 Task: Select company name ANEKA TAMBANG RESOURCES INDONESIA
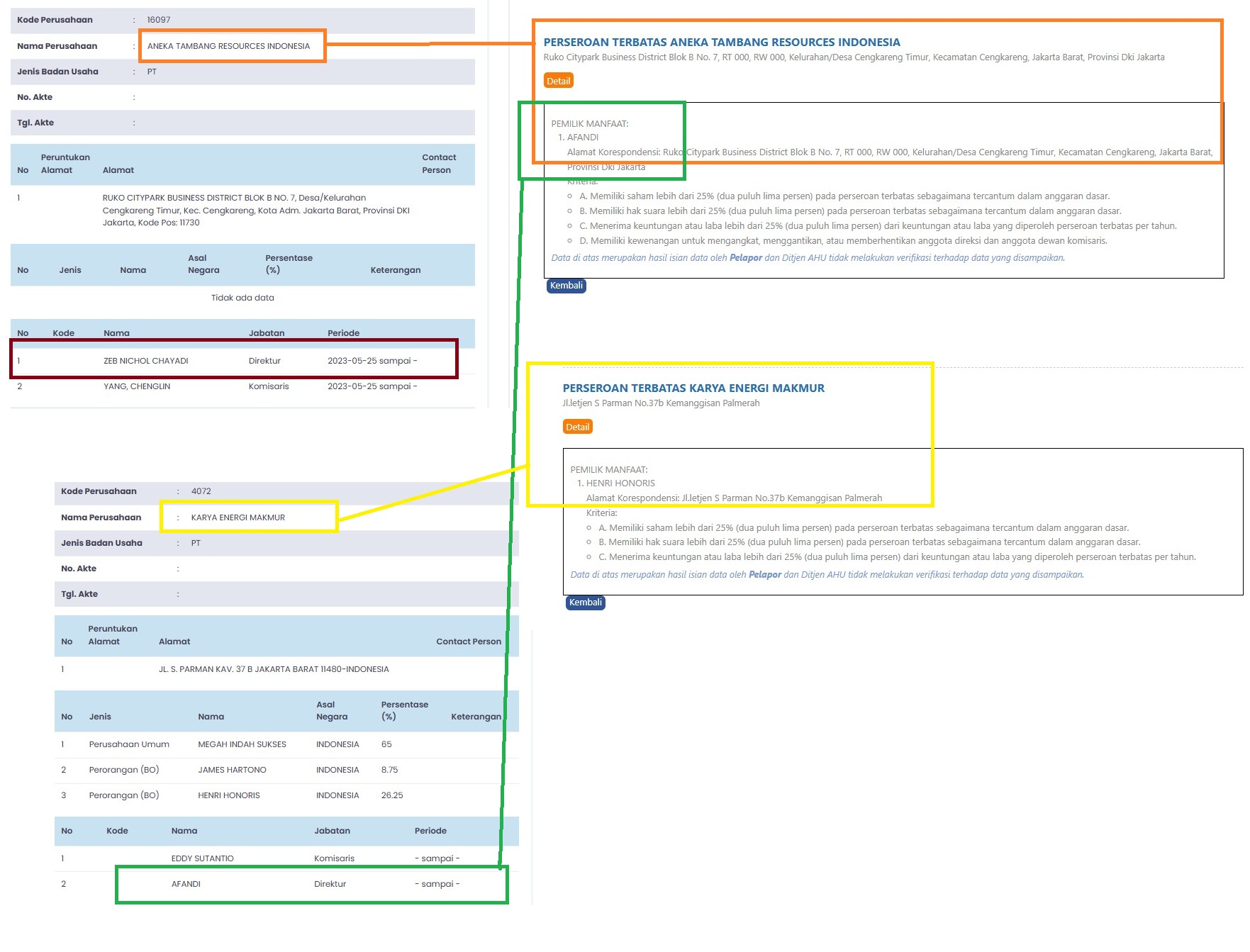click(x=228, y=46)
